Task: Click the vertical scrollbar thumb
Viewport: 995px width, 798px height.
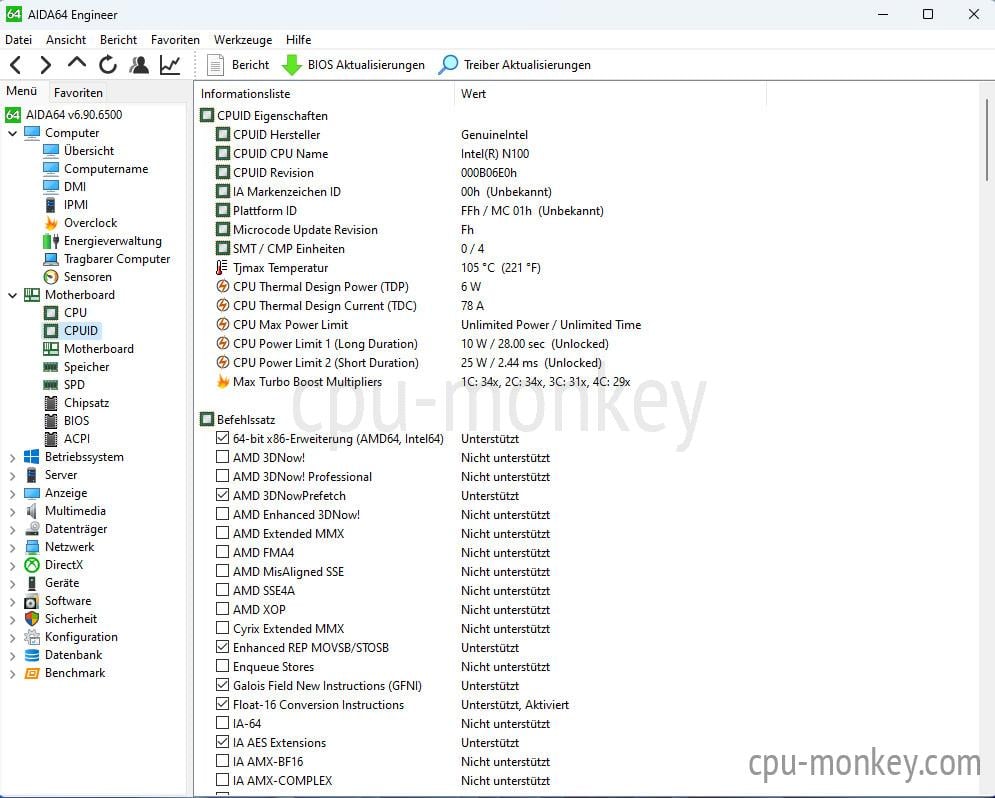Action: [x=987, y=140]
